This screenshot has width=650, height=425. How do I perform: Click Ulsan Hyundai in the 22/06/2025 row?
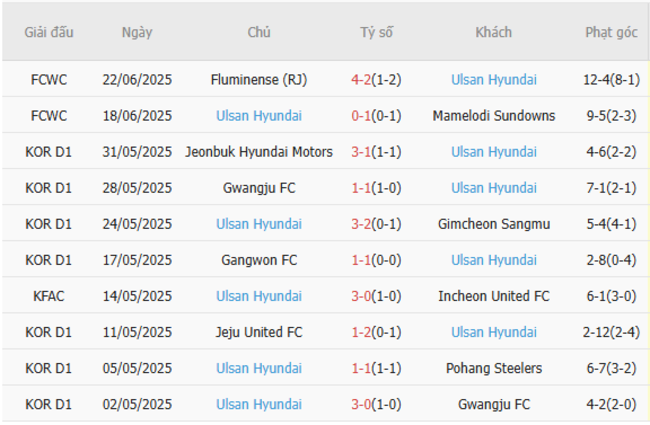click(x=494, y=79)
